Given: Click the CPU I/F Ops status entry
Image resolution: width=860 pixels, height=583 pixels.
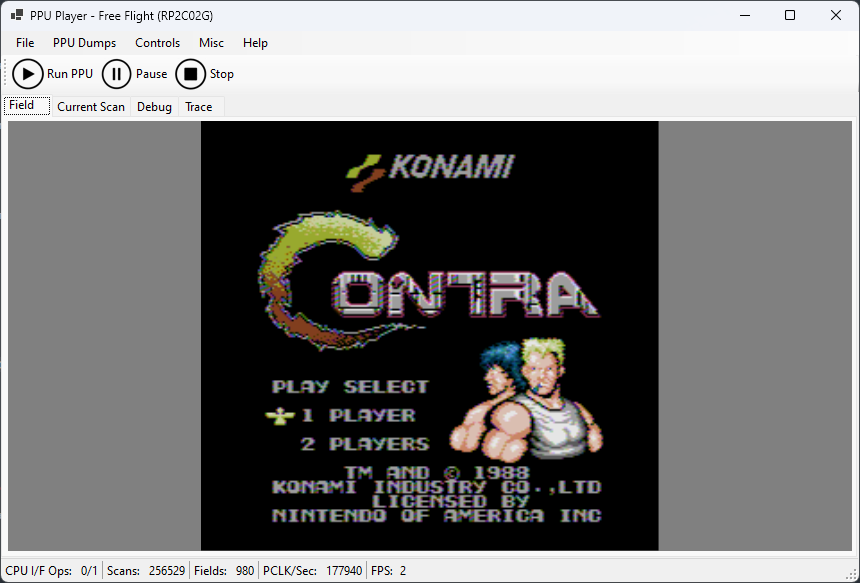Looking at the screenshot, I should (52, 571).
